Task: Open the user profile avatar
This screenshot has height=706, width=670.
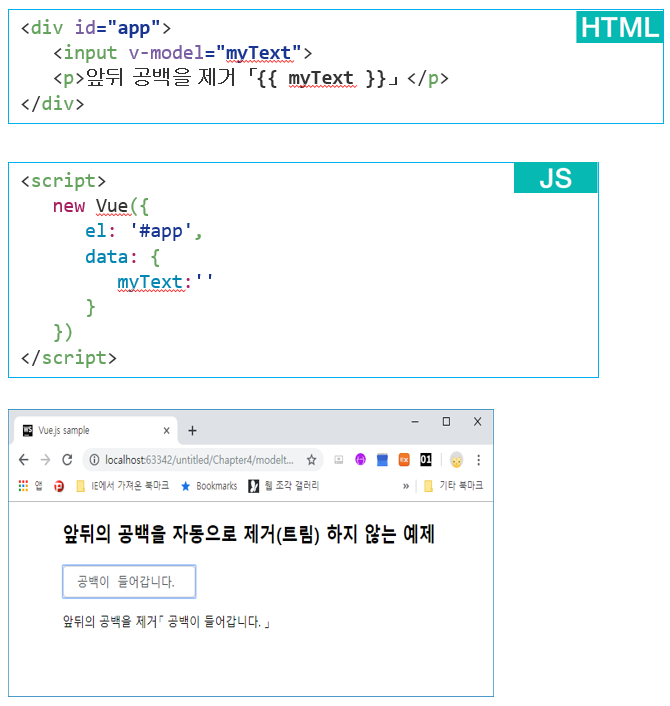Action: 457,460
